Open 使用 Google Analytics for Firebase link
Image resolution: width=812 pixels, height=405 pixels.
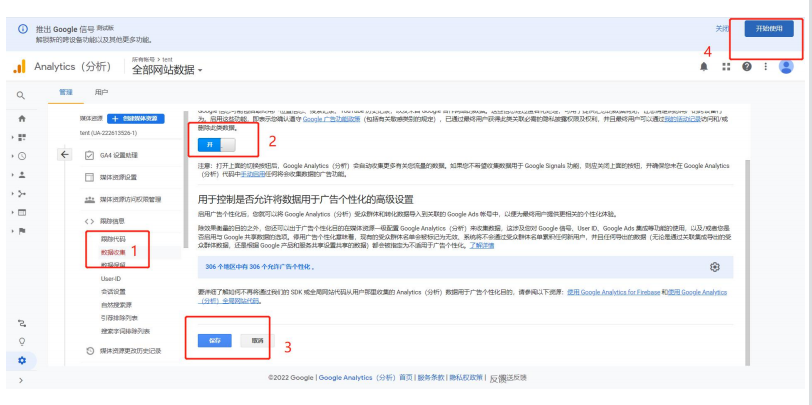pos(614,292)
